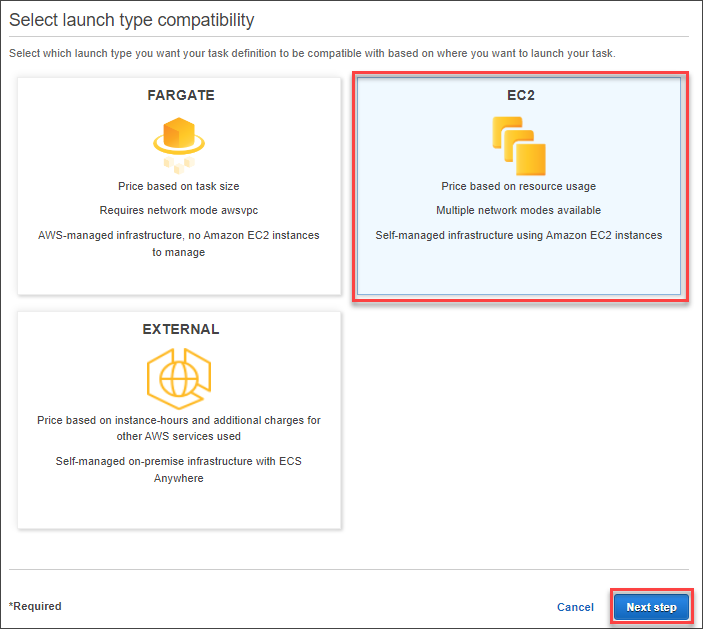Click 'Price based on instance-hours' text in External card

113,420
